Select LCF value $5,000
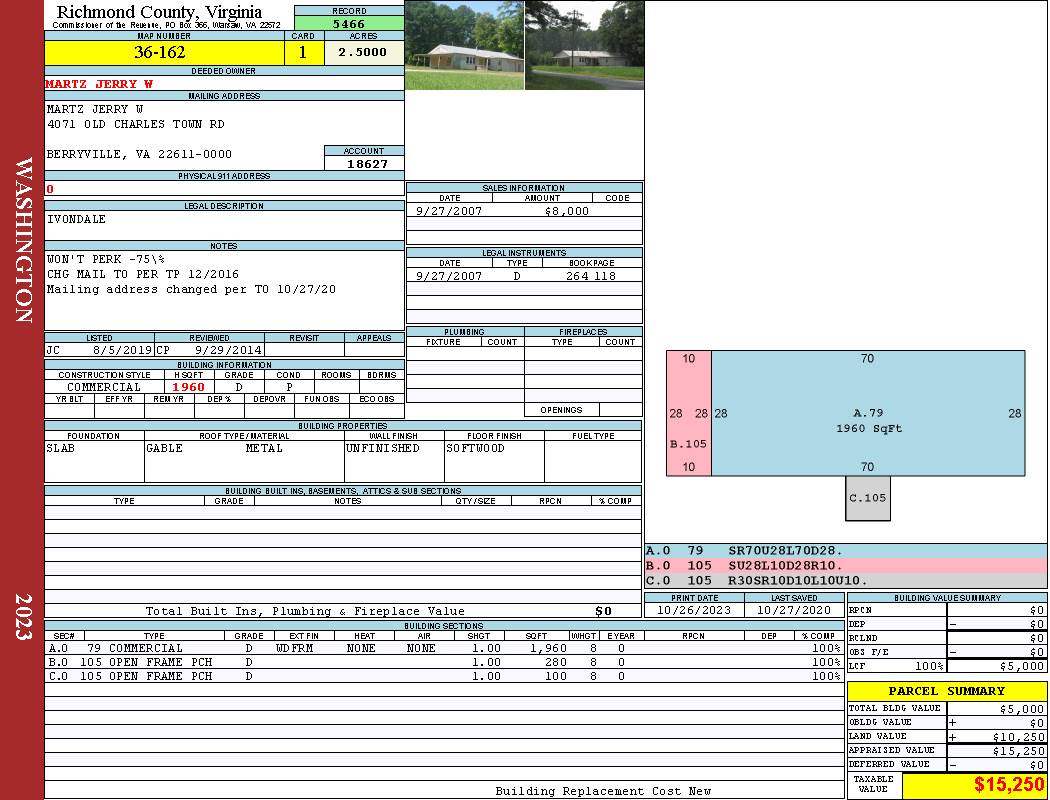The height and width of the screenshot is (800, 1050). coord(1021,666)
